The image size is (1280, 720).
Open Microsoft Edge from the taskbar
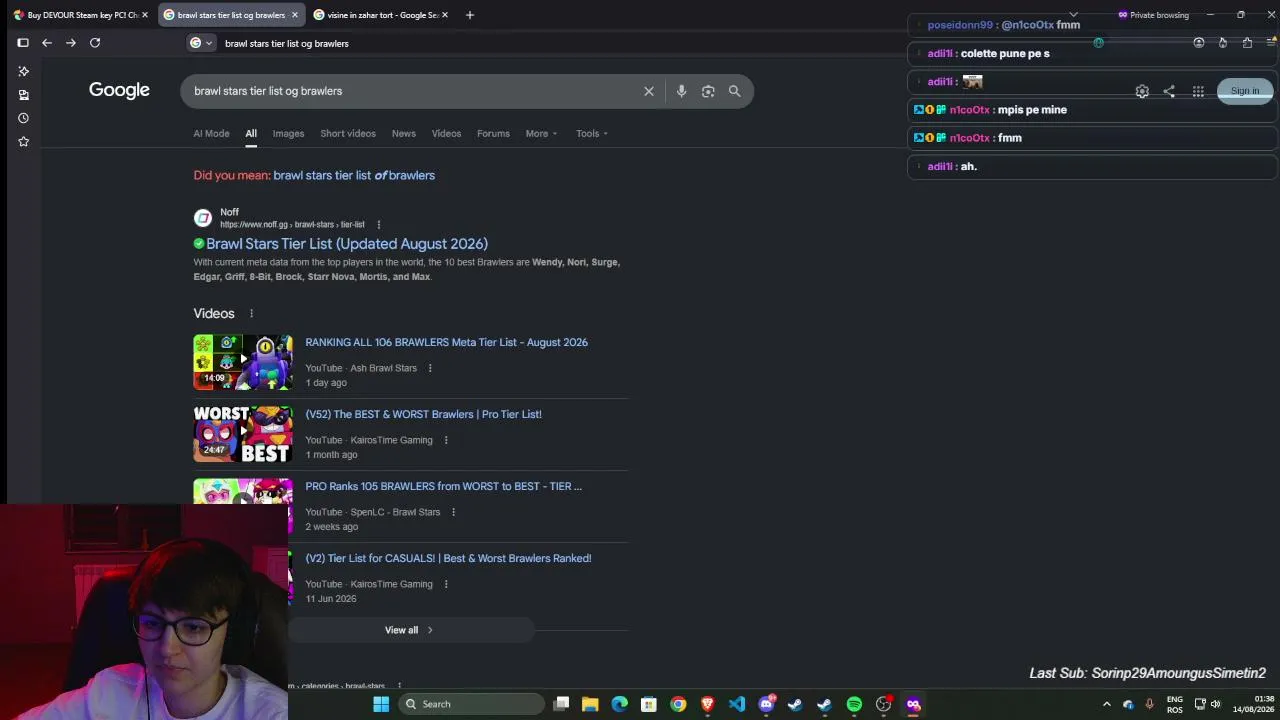[x=620, y=704]
